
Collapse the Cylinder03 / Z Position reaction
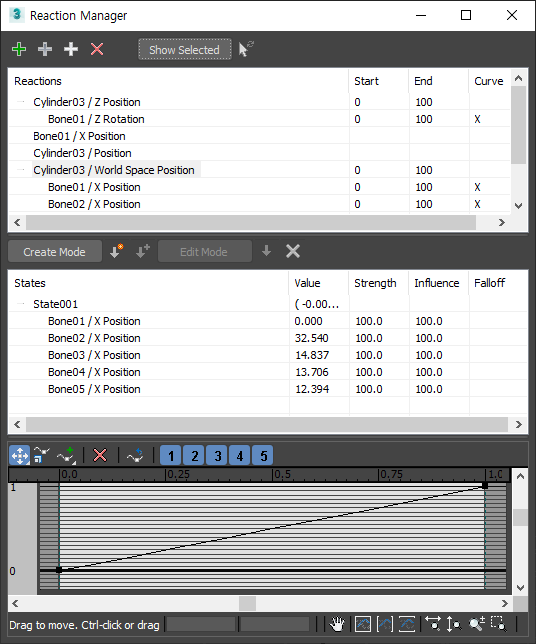pos(21,101)
